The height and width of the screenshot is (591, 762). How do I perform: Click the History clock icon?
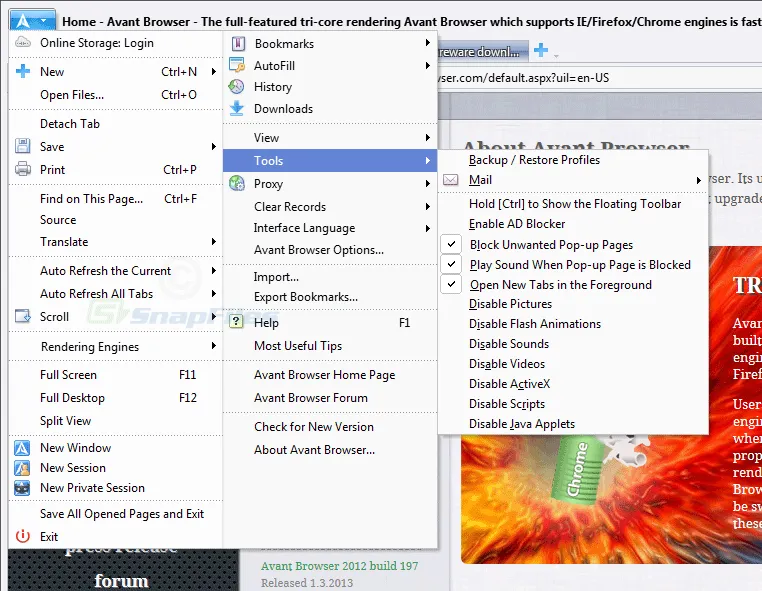pyautogui.click(x=237, y=87)
